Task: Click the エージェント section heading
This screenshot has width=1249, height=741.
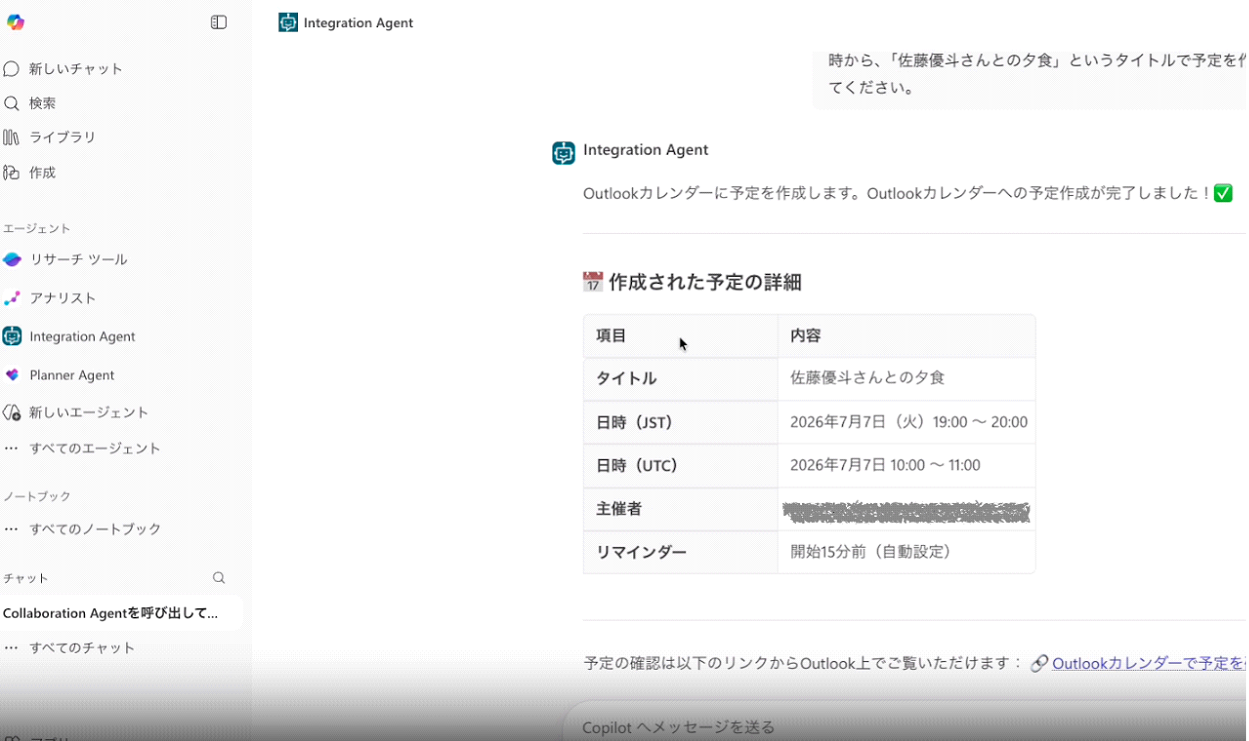Action: 37,228
